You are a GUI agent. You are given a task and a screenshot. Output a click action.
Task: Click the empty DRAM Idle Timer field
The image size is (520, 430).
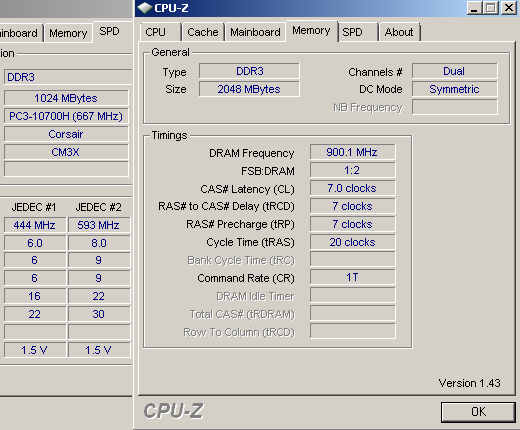(353, 295)
